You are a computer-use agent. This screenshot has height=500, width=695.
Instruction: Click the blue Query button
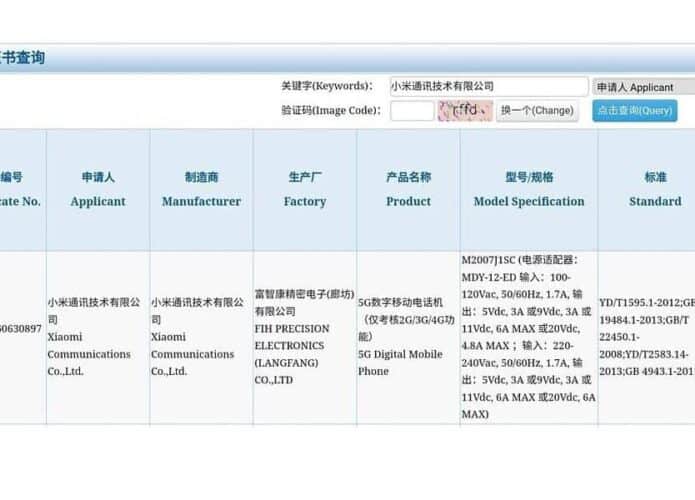pyautogui.click(x=635, y=111)
